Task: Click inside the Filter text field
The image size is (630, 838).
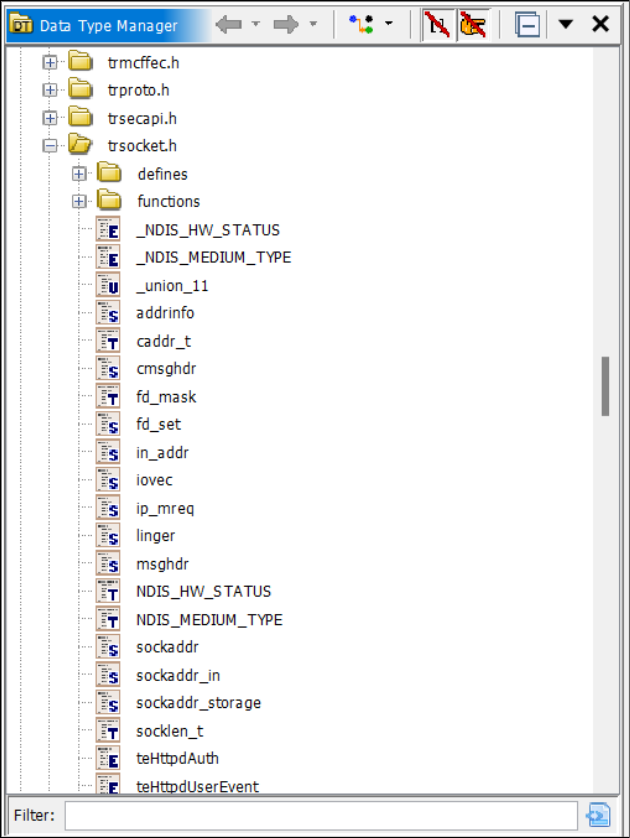Action: tap(320, 815)
